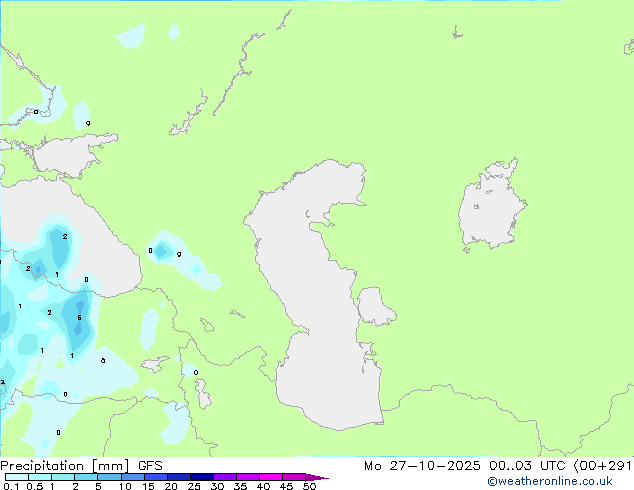Click the "GFS" model label
Screen dimensions: 634x490
(x=150, y=466)
